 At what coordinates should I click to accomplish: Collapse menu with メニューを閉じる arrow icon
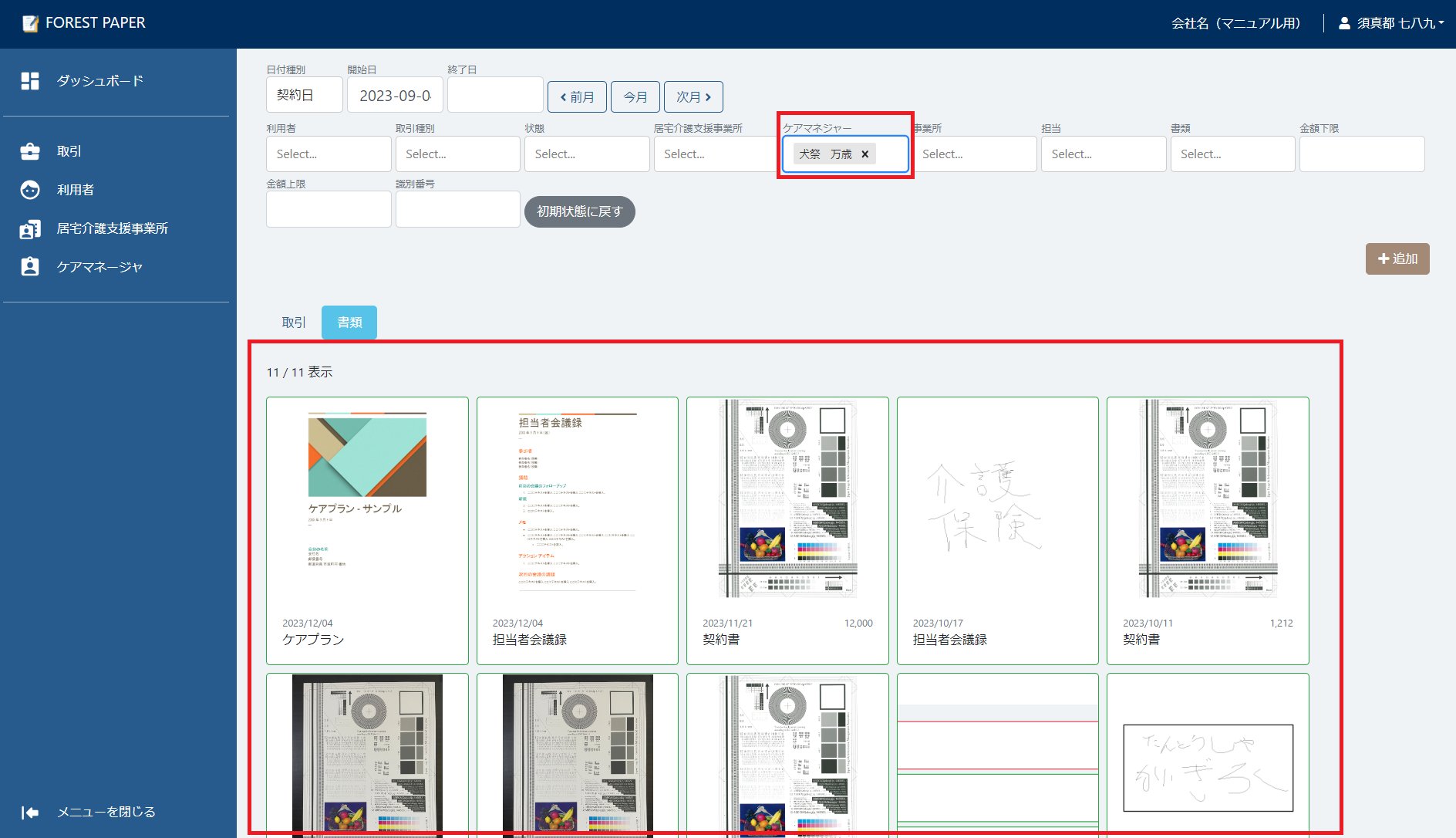30,812
